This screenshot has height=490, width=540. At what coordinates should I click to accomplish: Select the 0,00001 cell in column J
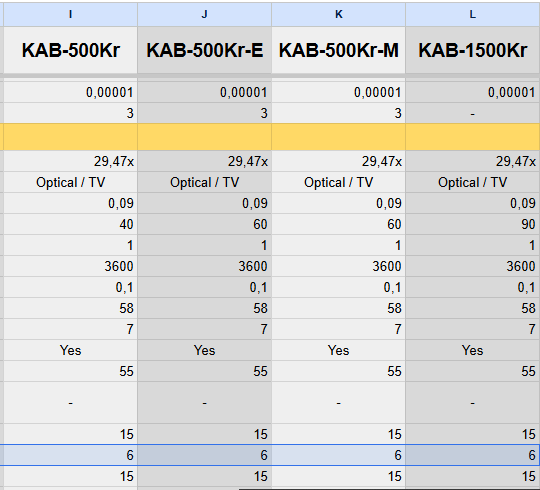205,92
